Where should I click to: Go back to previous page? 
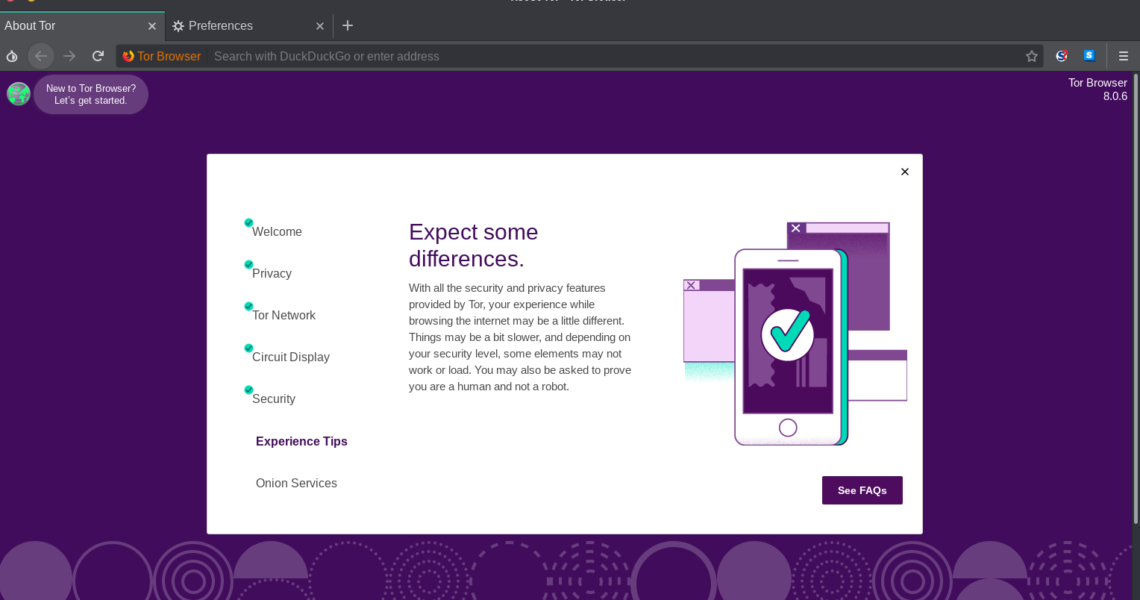(41, 56)
